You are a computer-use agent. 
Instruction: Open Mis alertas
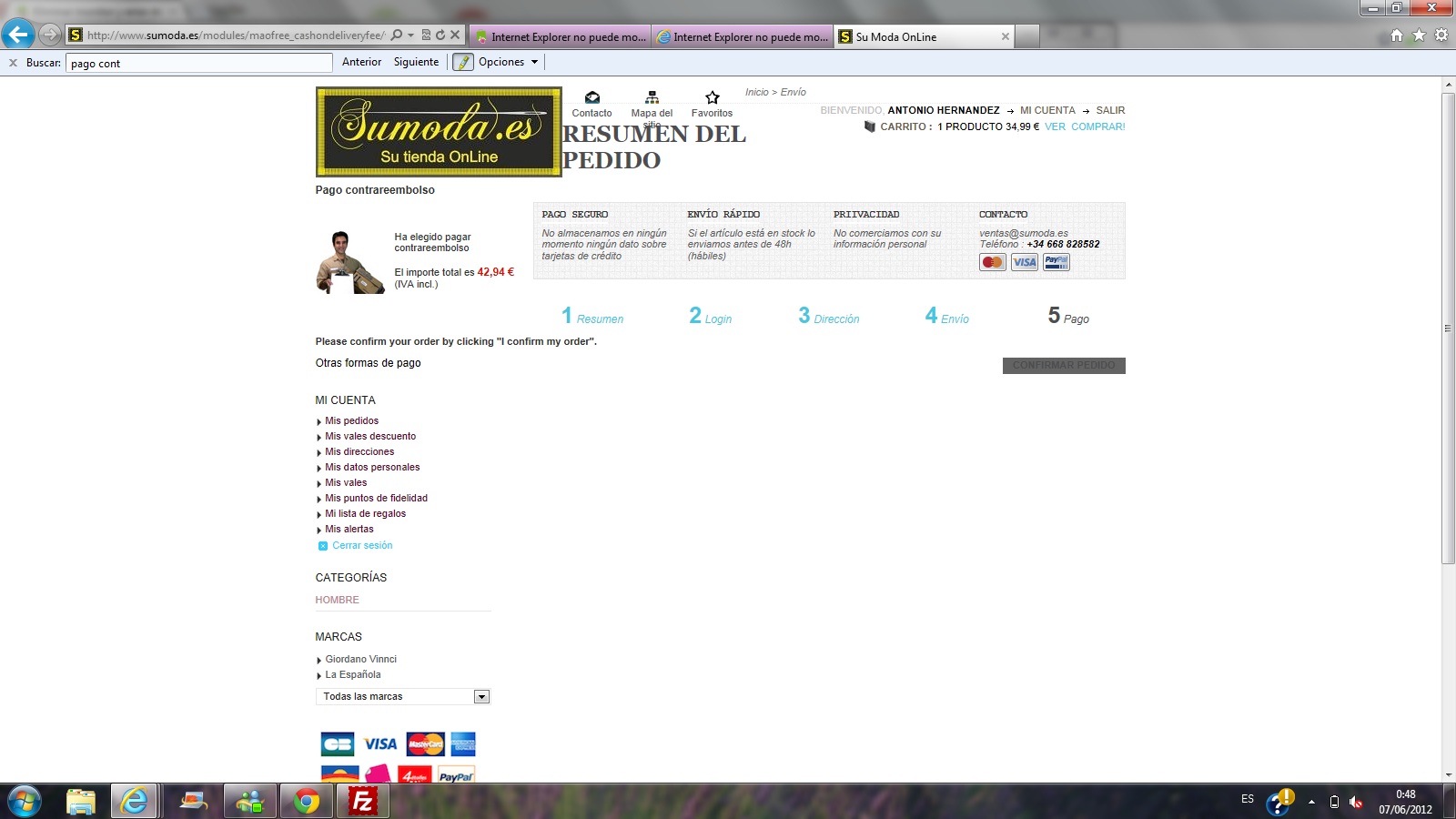point(349,529)
